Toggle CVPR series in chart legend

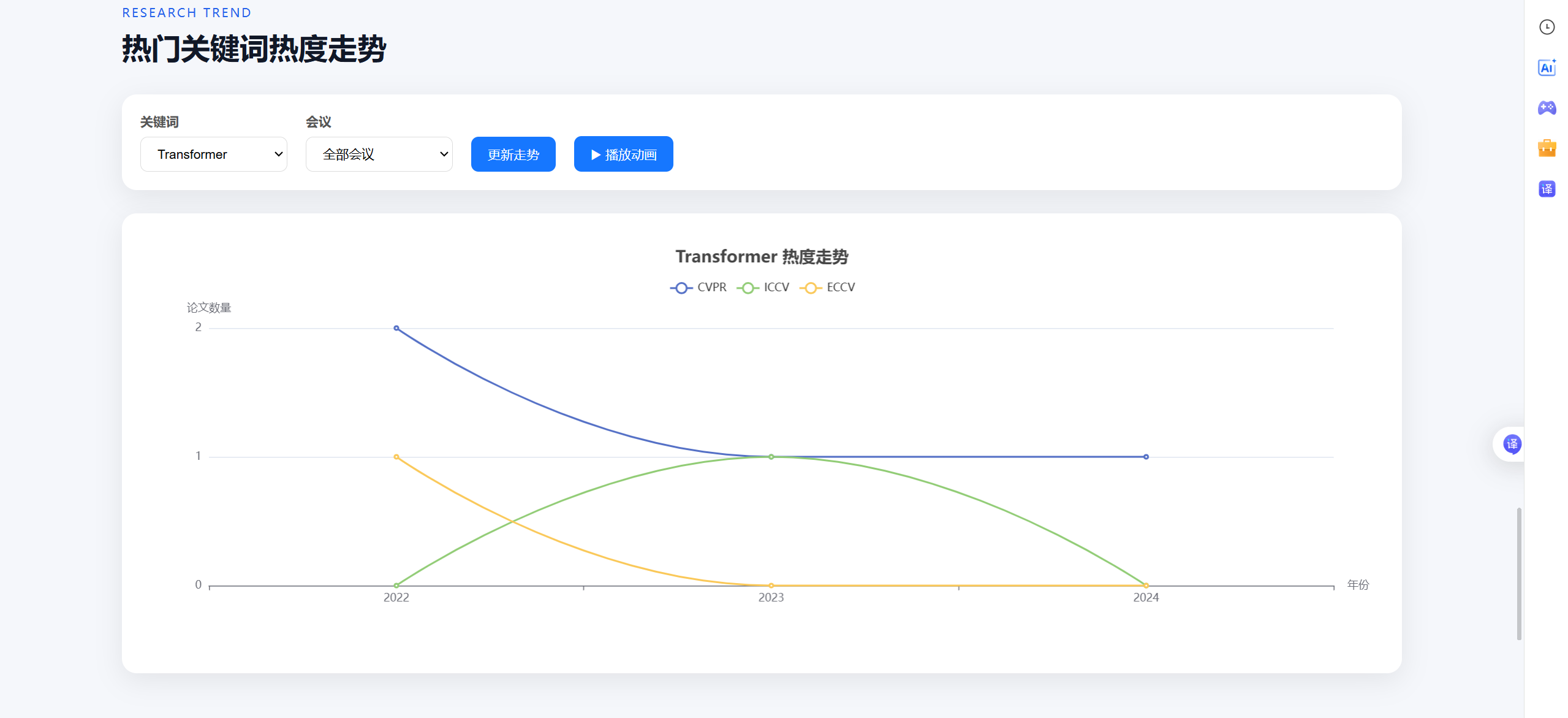click(x=698, y=288)
